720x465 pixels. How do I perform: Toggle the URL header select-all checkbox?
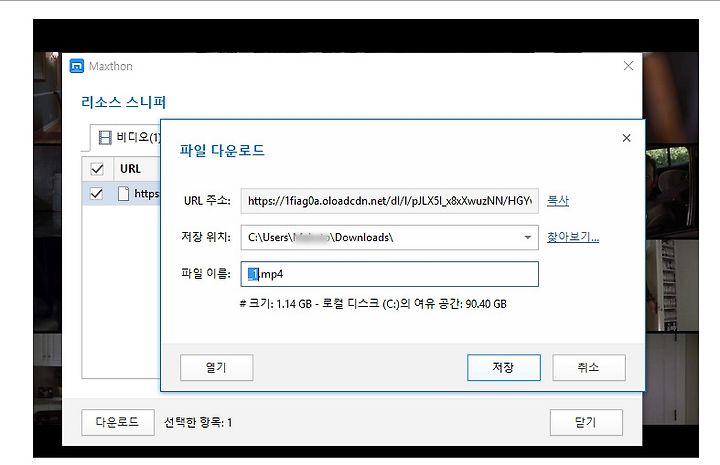click(x=97, y=169)
